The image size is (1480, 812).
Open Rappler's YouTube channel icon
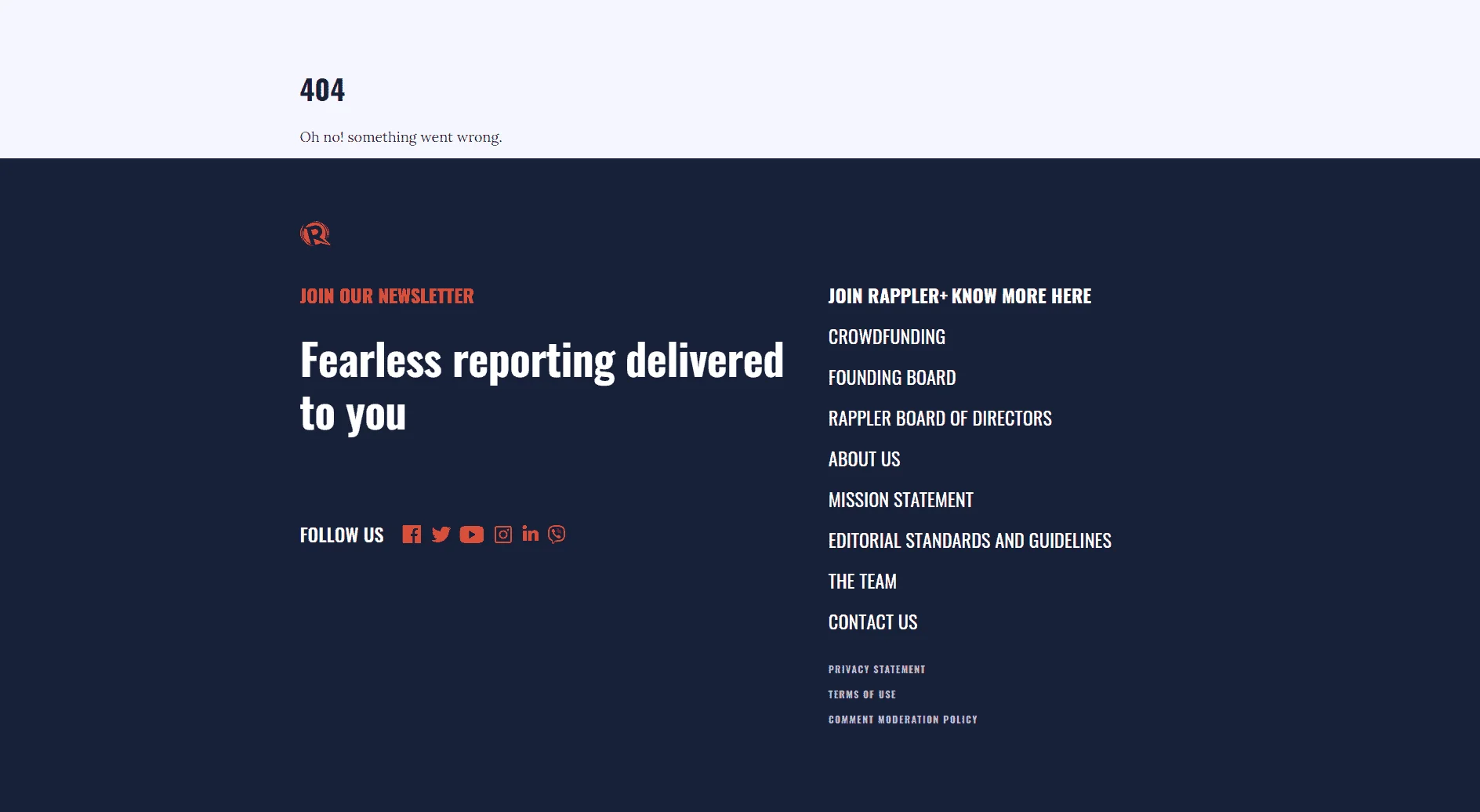[472, 535]
